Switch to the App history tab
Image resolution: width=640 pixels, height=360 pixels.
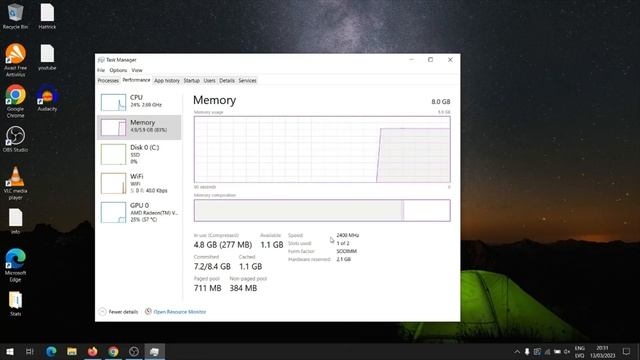[x=167, y=80]
